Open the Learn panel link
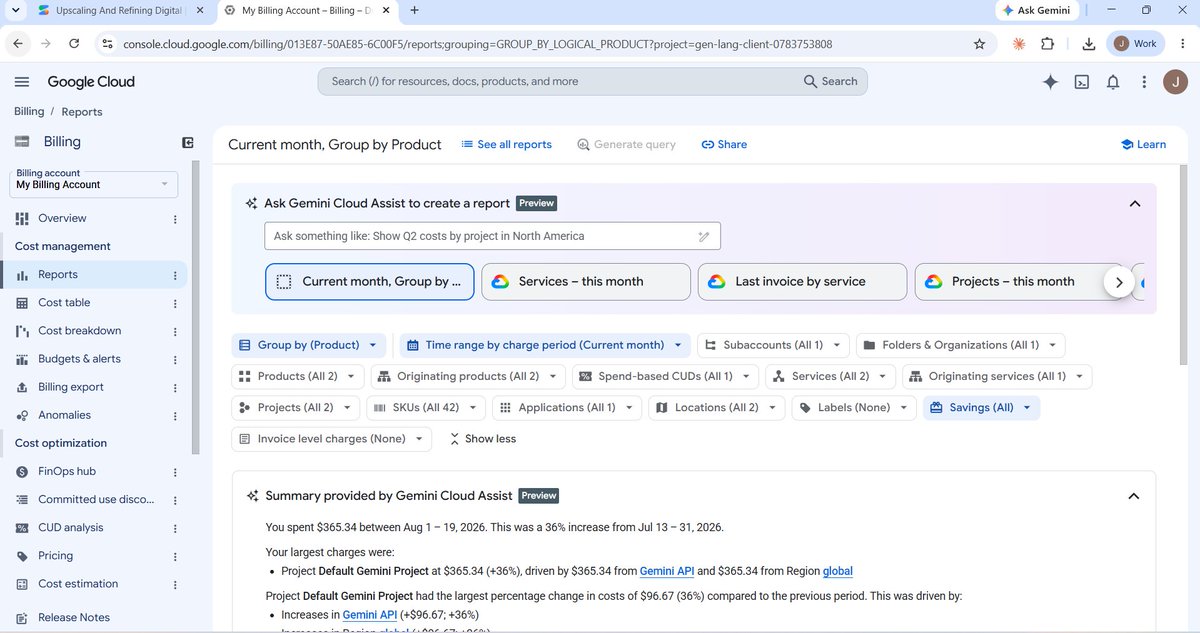Screen dimensions: 1200x633 pos(1143,145)
